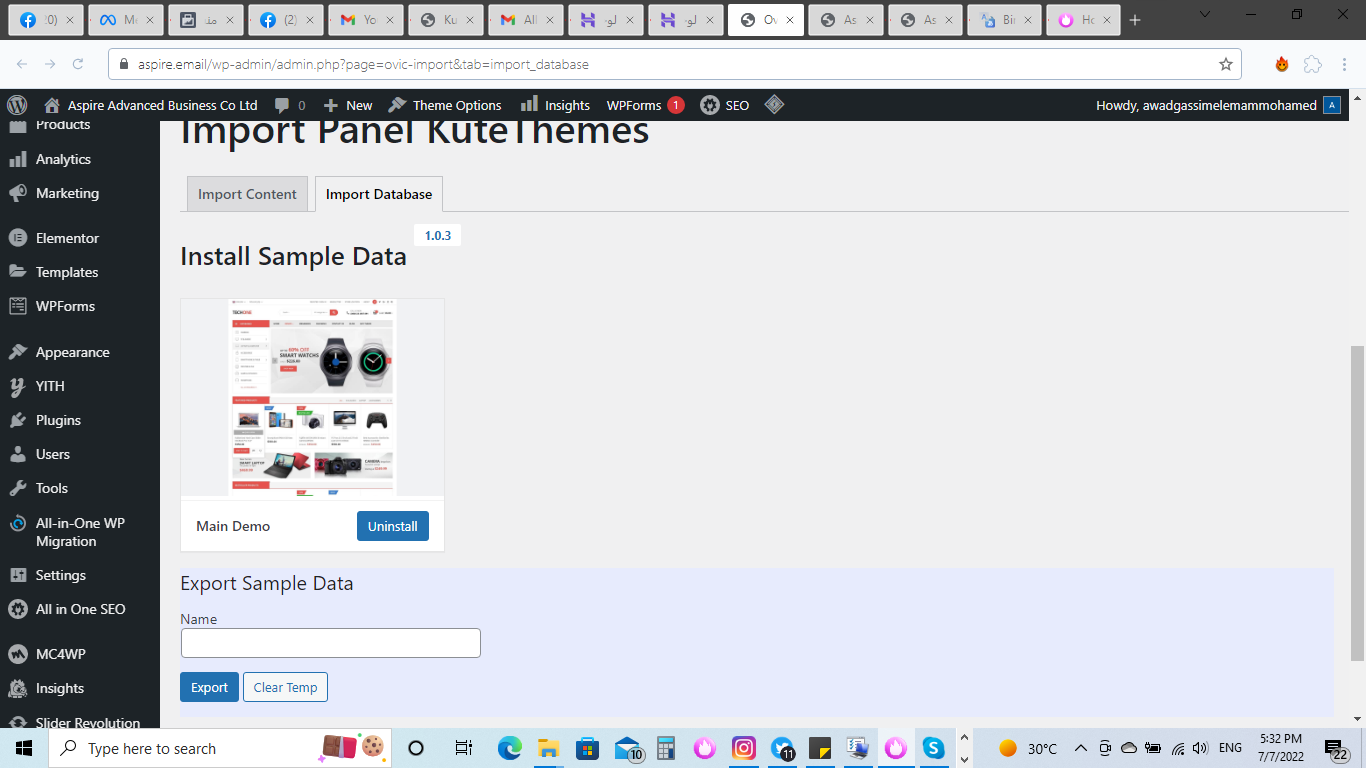Open WPForms admin bar item
The image size is (1366, 768).
click(645, 105)
